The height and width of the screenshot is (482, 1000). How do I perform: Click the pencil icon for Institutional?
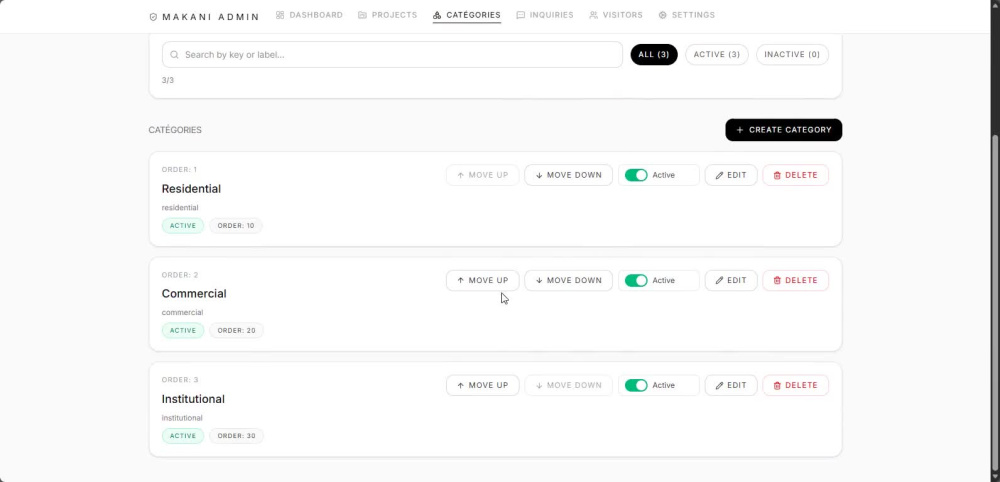(719, 386)
